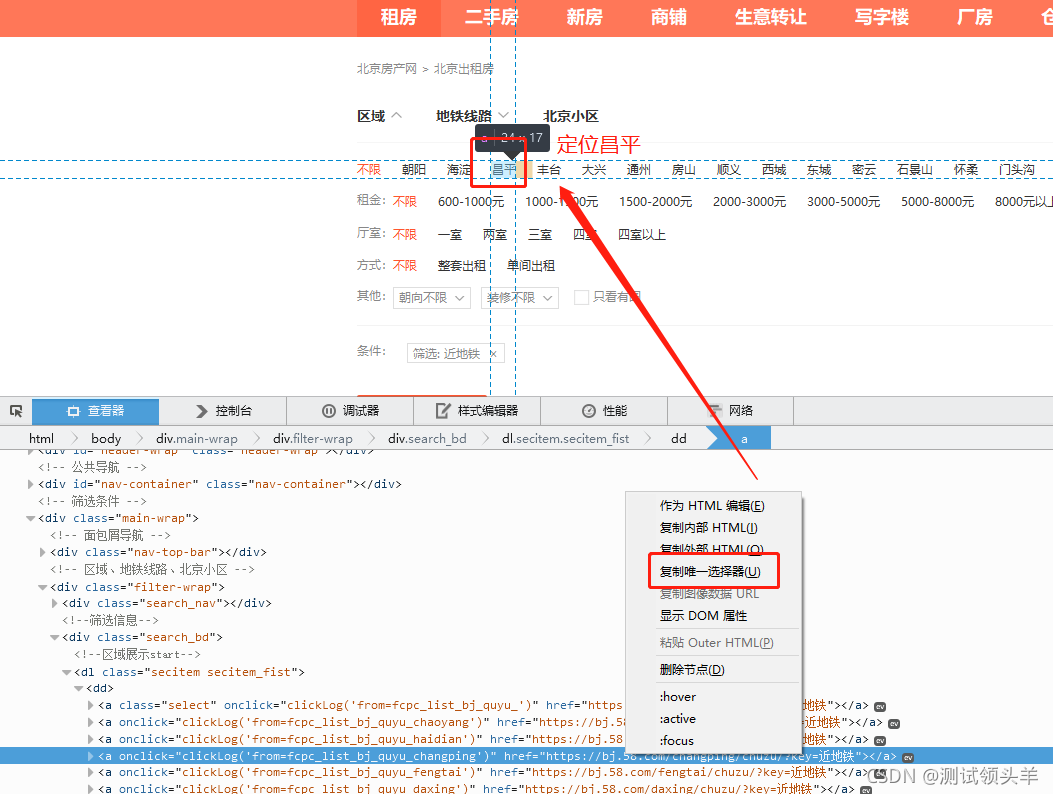Go to 北京房产网 breadcrumb link
The width and height of the screenshot is (1053, 794).
click(x=387, y=69)
